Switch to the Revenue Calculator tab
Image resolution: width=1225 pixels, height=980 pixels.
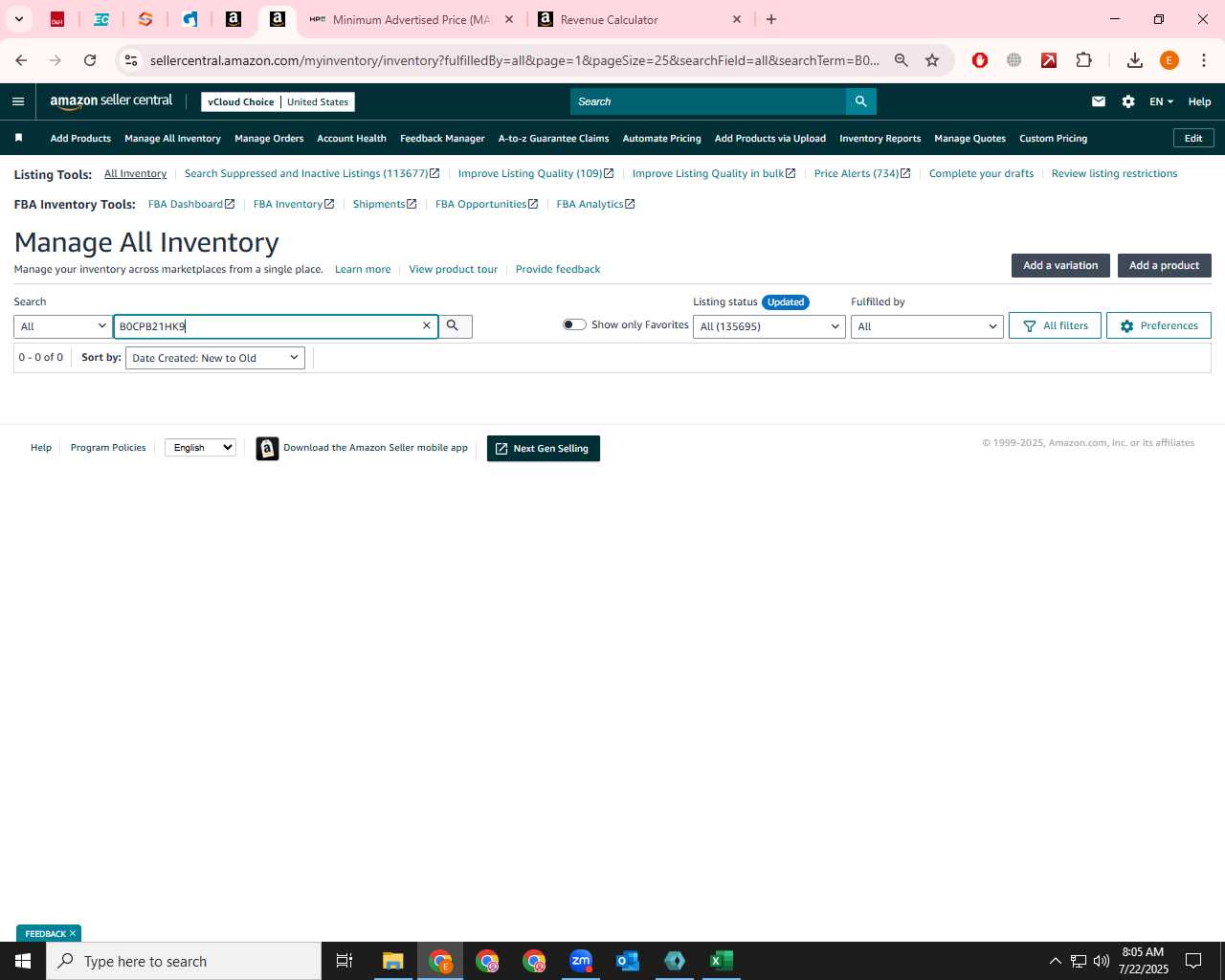pos(637,19)
